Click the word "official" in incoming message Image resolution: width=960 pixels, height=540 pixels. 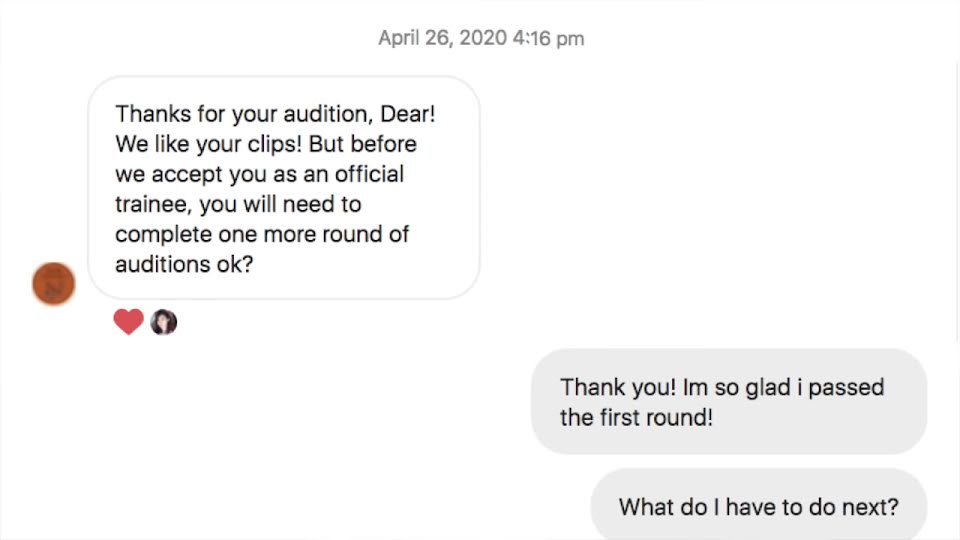366,174
